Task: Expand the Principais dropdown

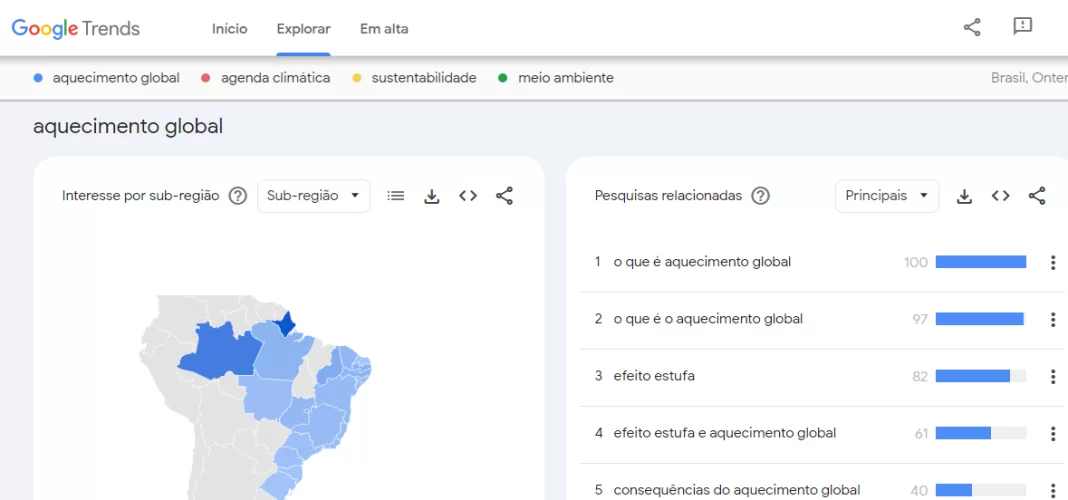Action: (887, 196)
